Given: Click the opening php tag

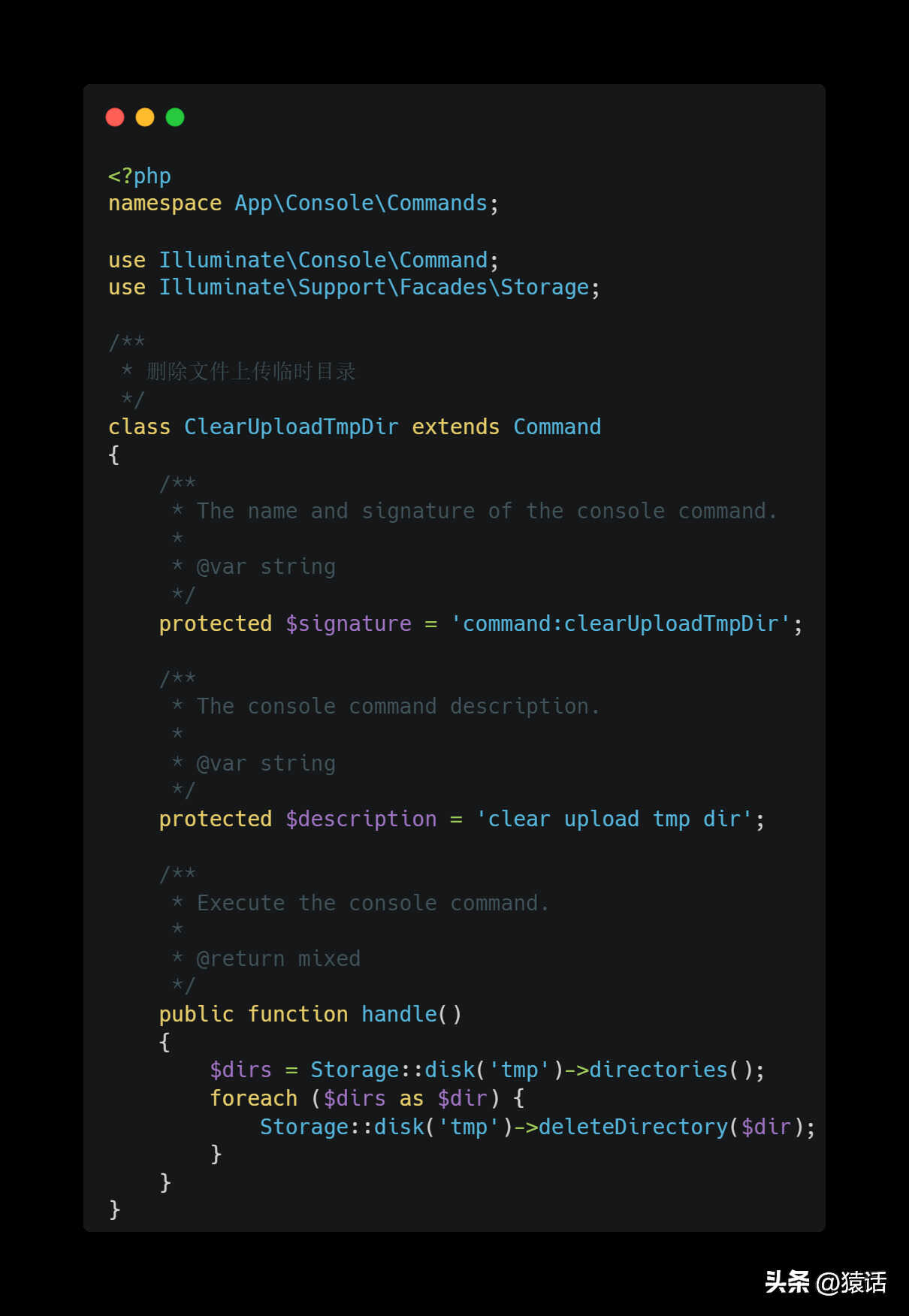Looking at the screenshot, I should [x=140, y=176].
